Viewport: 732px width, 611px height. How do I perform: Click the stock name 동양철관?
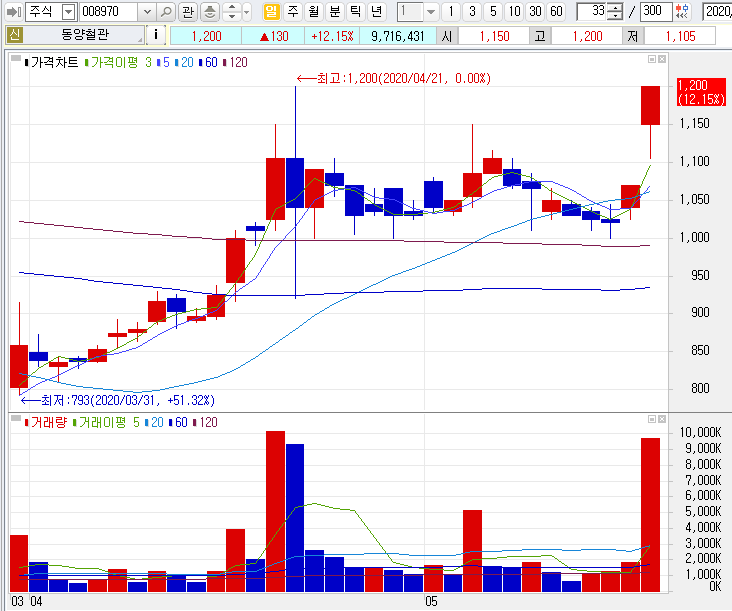point(84,35)
